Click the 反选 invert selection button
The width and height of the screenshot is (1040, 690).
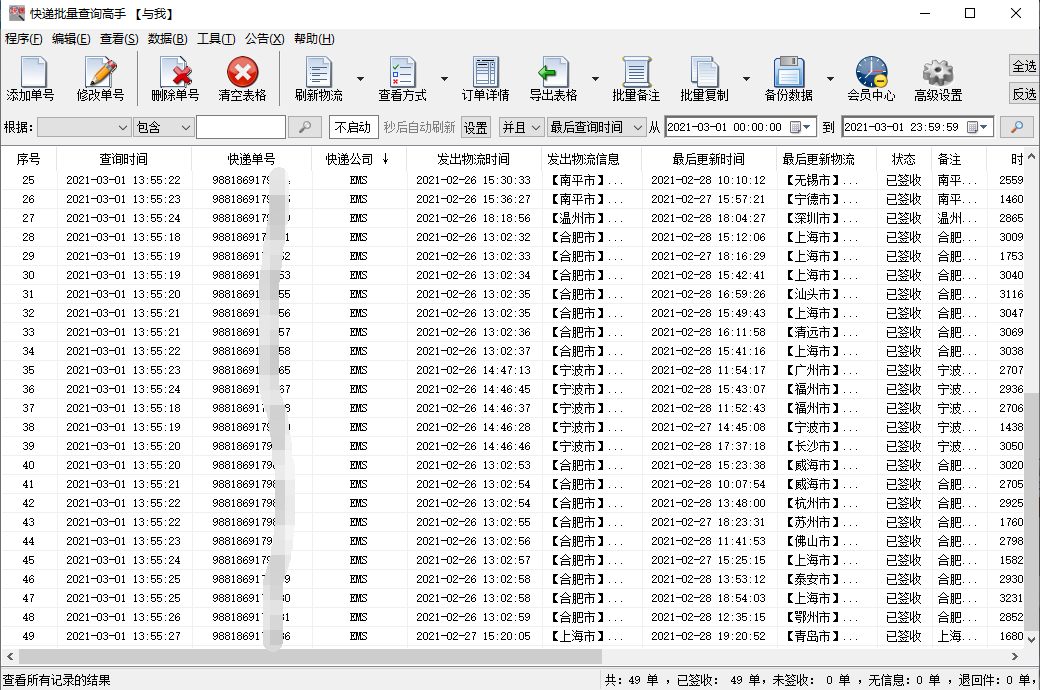pyautogui.click(x=1024, y=94)
